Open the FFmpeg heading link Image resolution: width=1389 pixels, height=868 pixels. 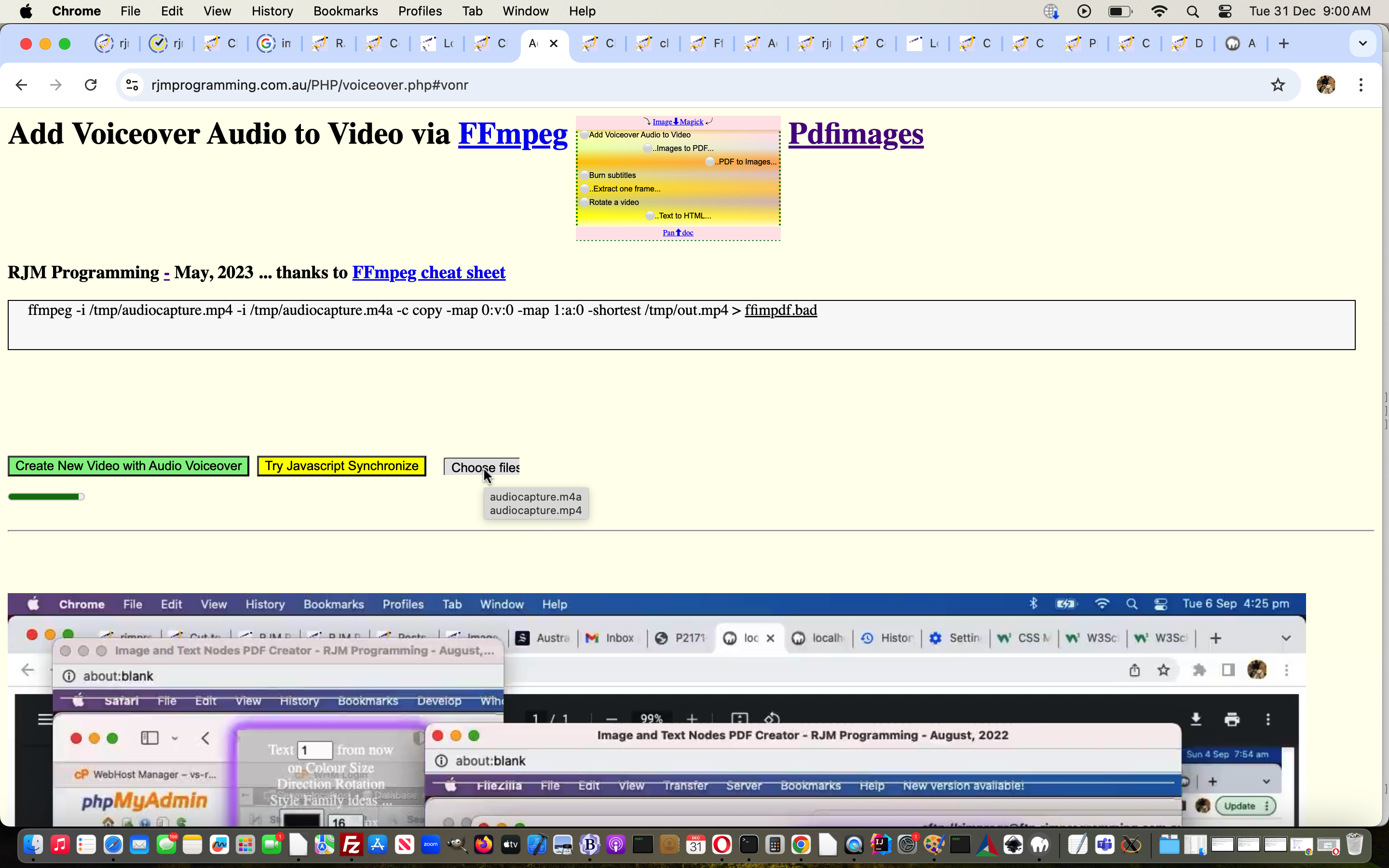[x=513, y=135]
